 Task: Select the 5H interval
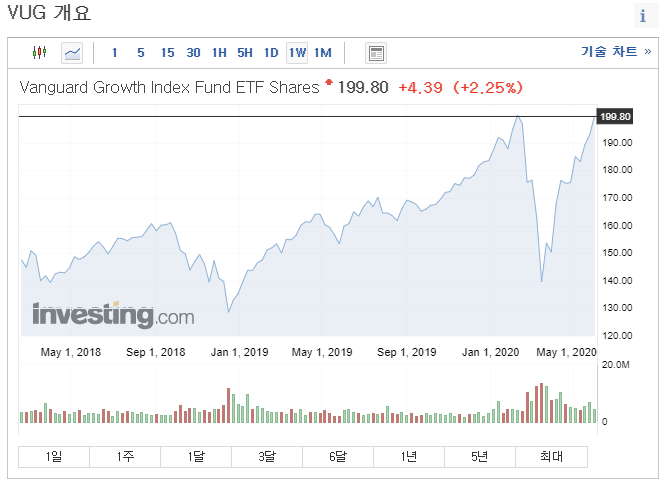click(245, 52)
